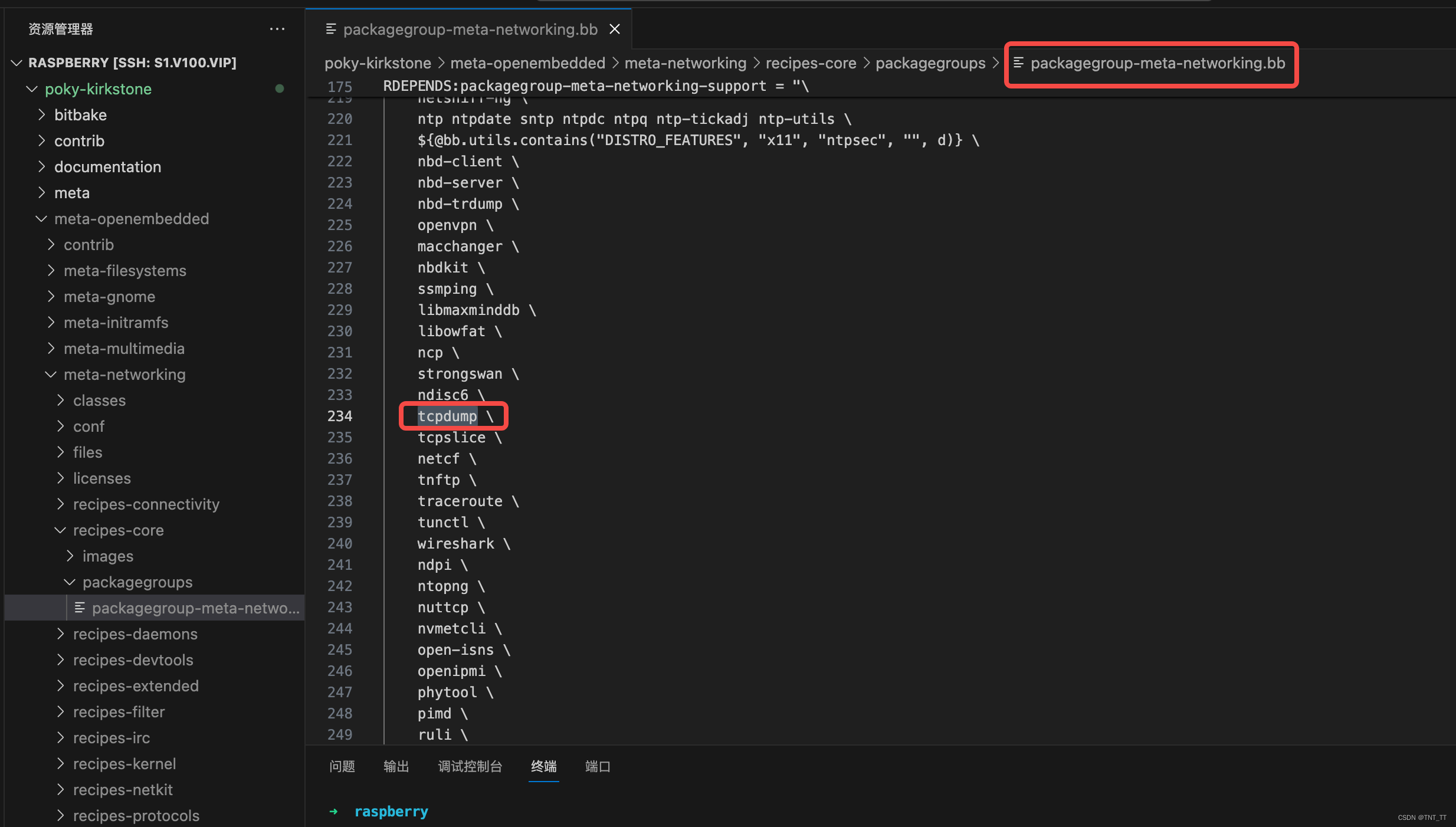Viewport: 1456px width, 827px height.
Task: Open the explorer more actions ellipsis
Action: click(x=277, y=29)
